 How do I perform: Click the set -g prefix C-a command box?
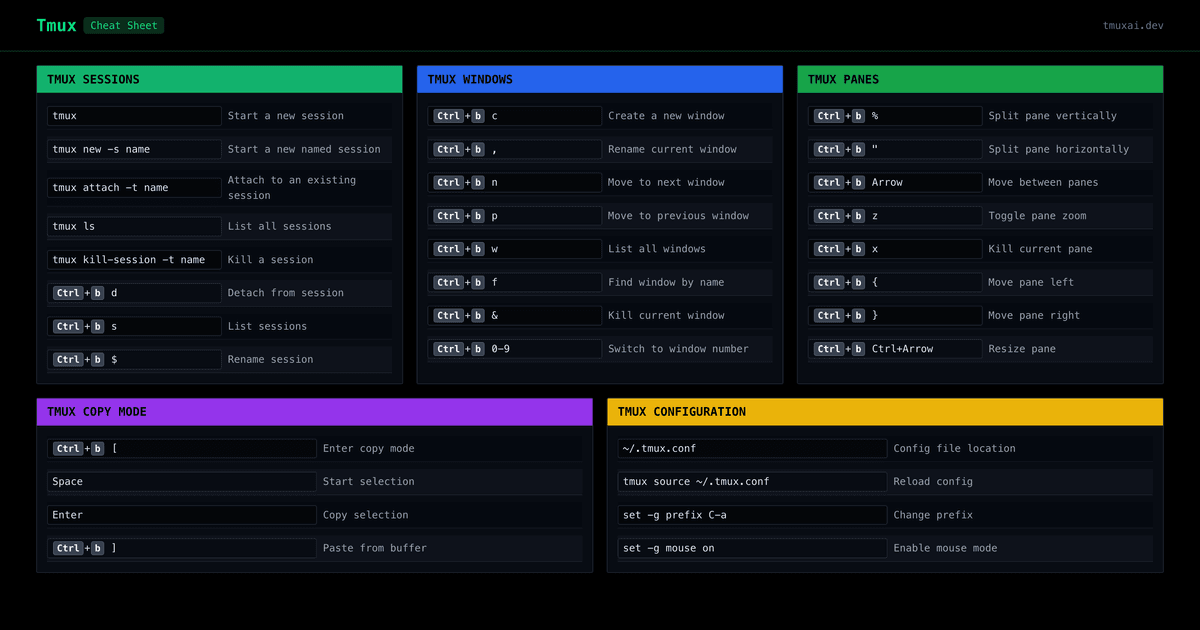[751, 514]
